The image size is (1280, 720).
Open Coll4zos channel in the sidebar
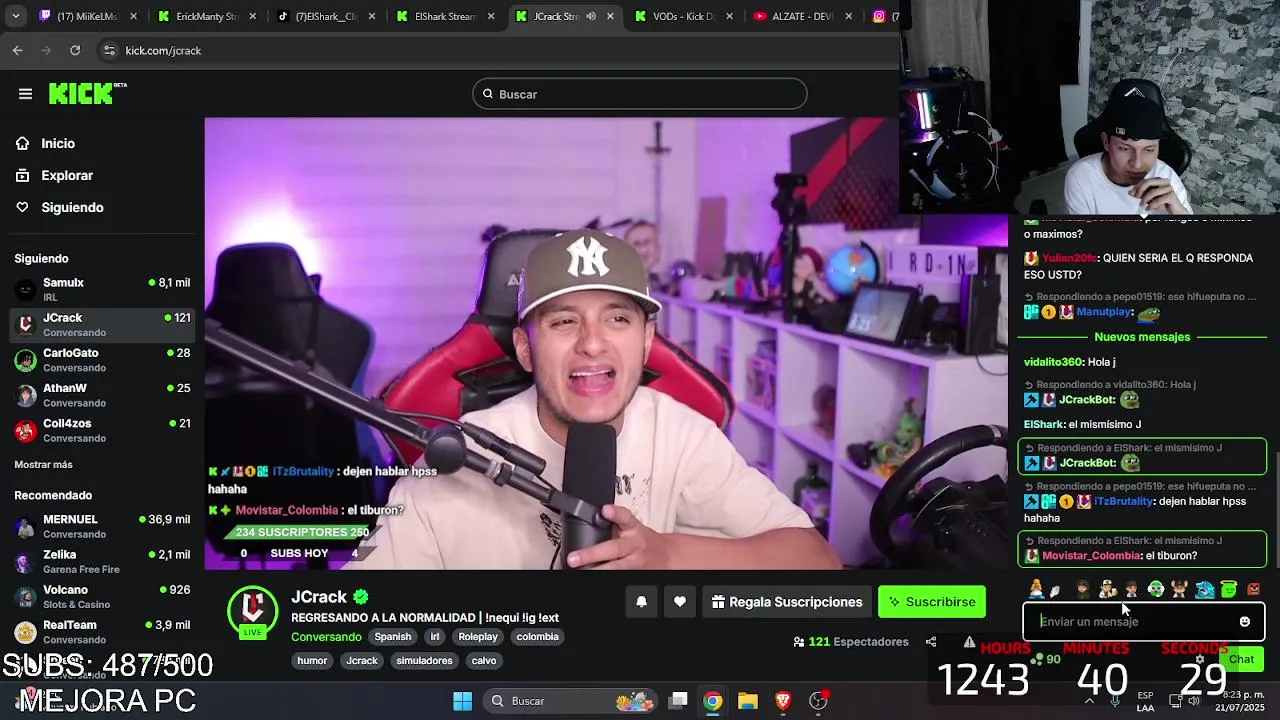102,430
